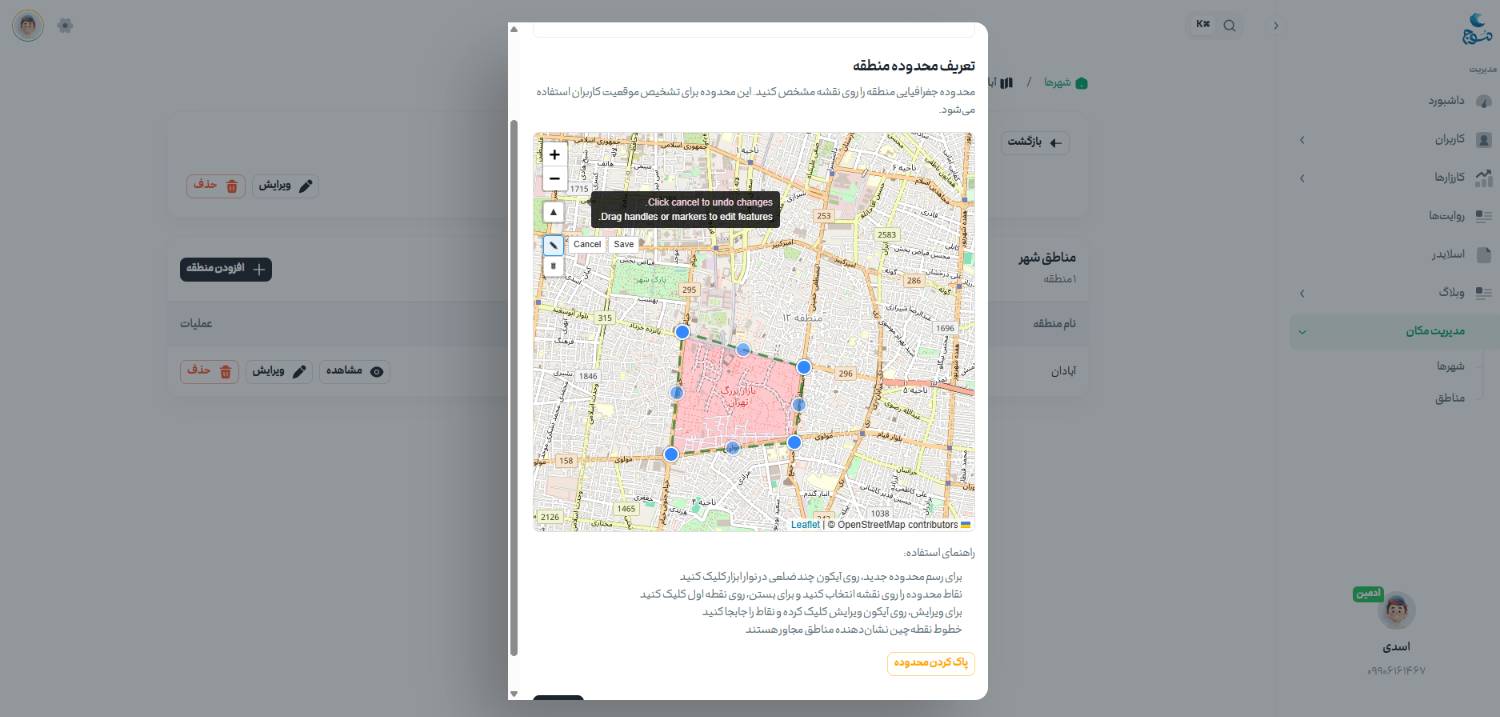Select the polygon draw tool on map
This screenshot has width=1500, height=717.
coord(553,212)
